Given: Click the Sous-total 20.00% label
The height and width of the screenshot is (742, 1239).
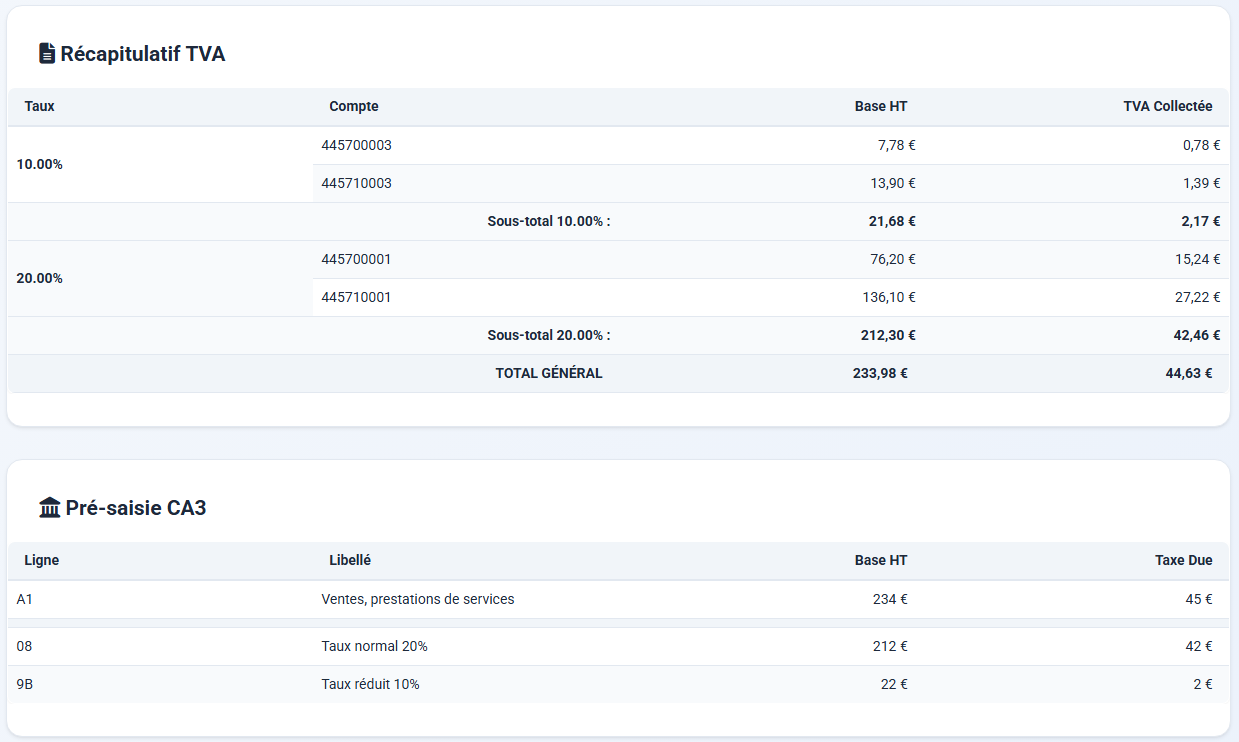Looking at the screenshot, I should [548, 335].
